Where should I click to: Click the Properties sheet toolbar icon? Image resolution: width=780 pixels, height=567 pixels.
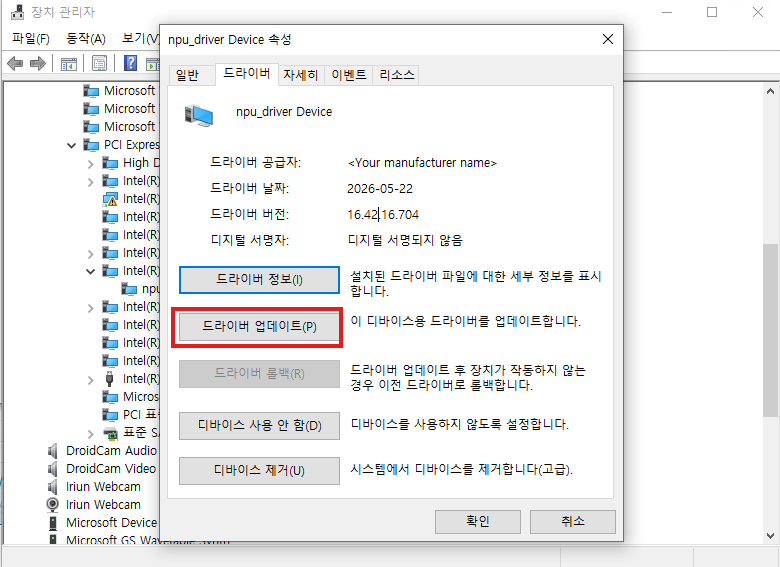pyautogui.click(x=99, y=64)
